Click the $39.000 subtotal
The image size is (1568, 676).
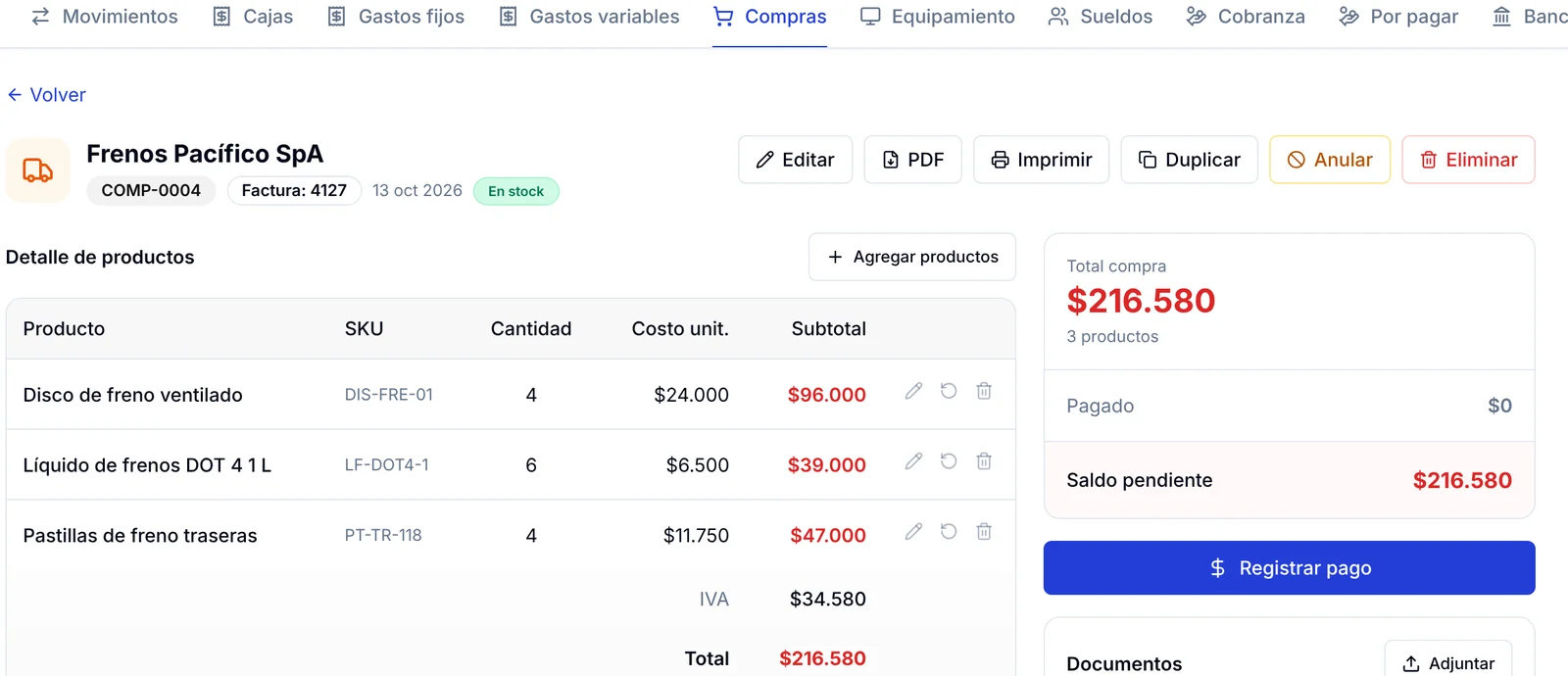point(827,465)
